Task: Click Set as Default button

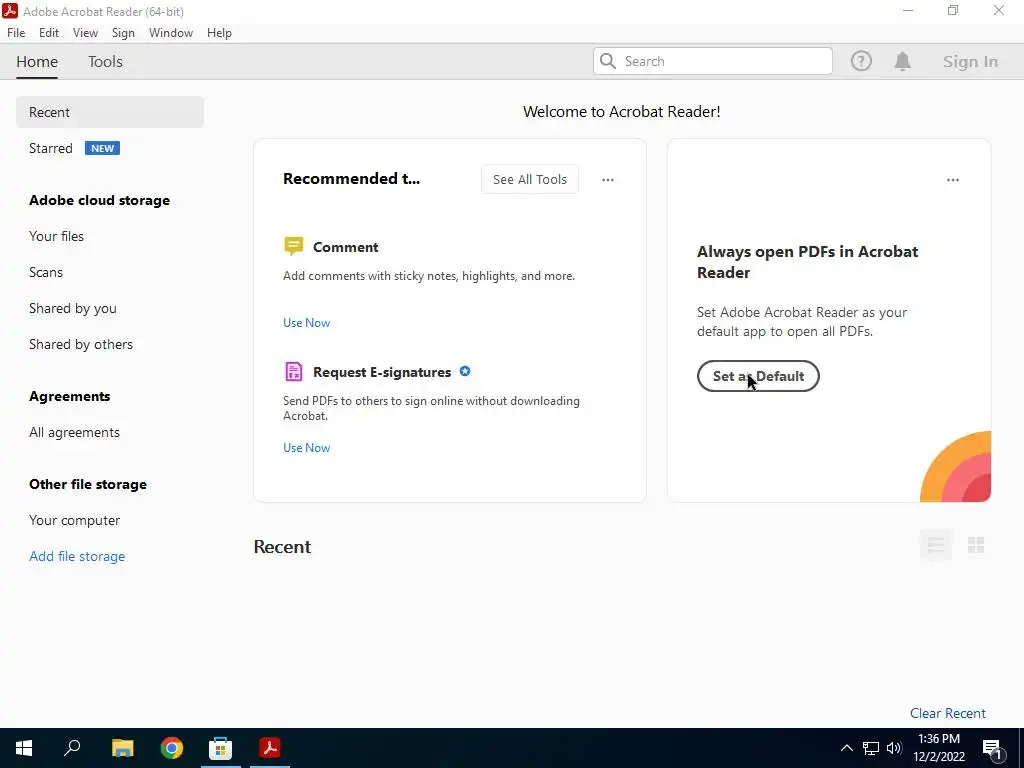Action: (x=758, y=376)
